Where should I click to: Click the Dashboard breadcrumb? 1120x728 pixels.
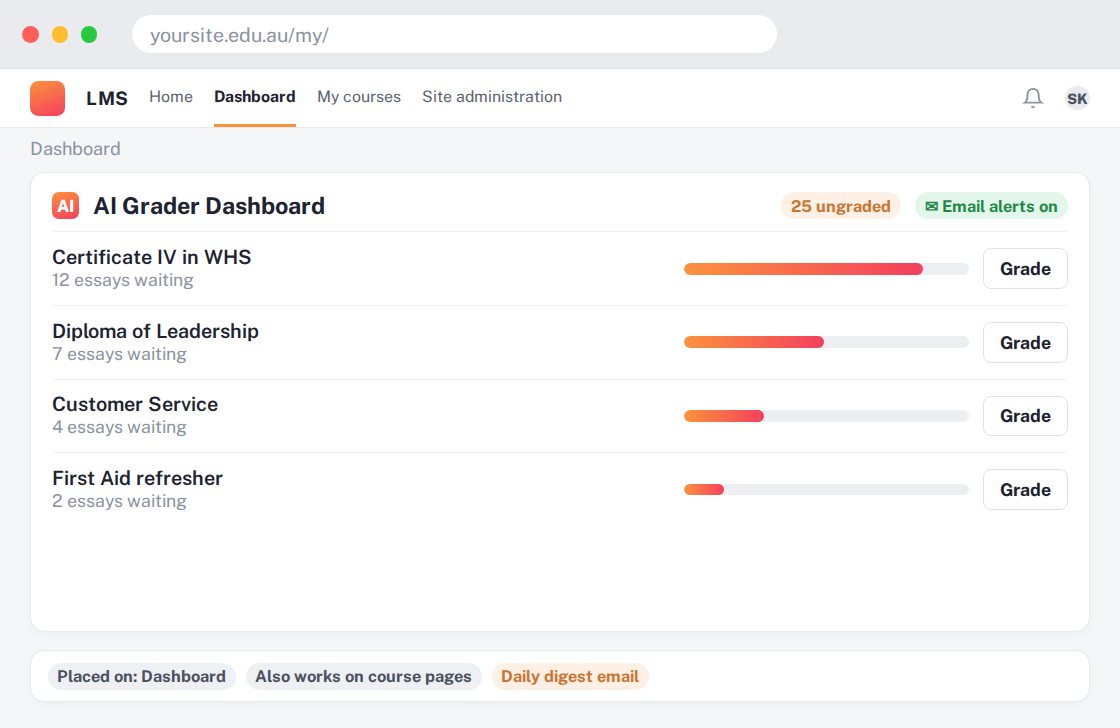click(76, 149)
